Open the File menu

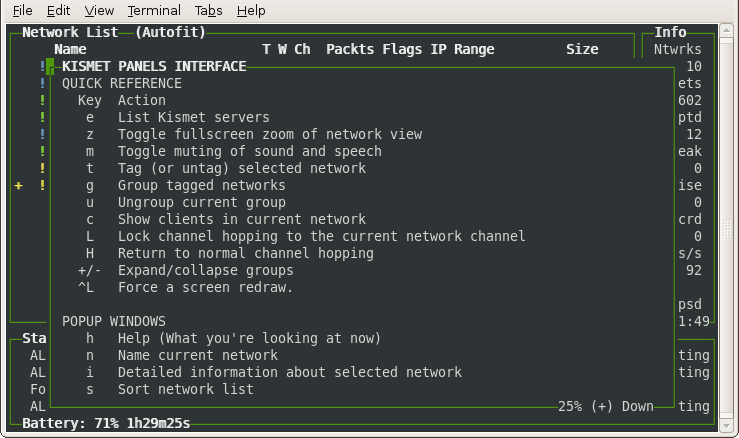23,10
